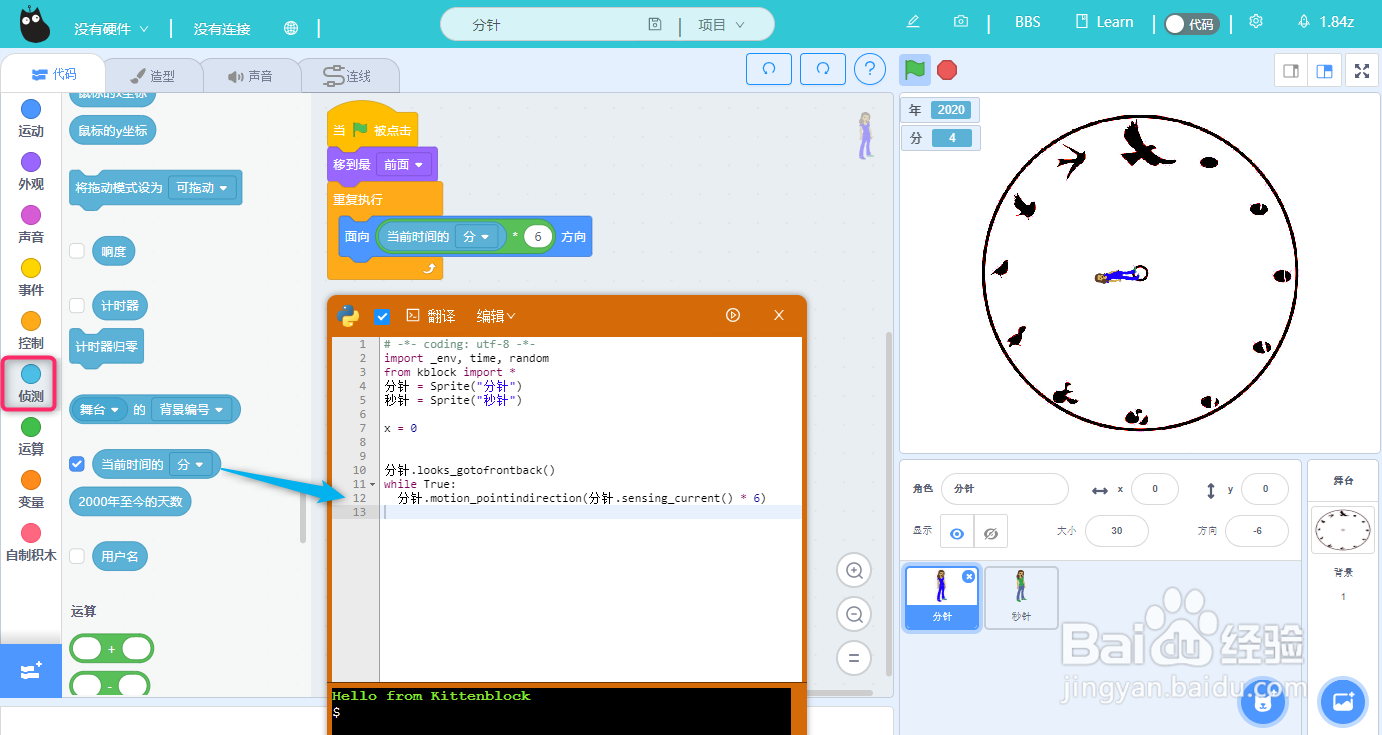
Task: Select the 运算 operators category
Action: [31, 436]
